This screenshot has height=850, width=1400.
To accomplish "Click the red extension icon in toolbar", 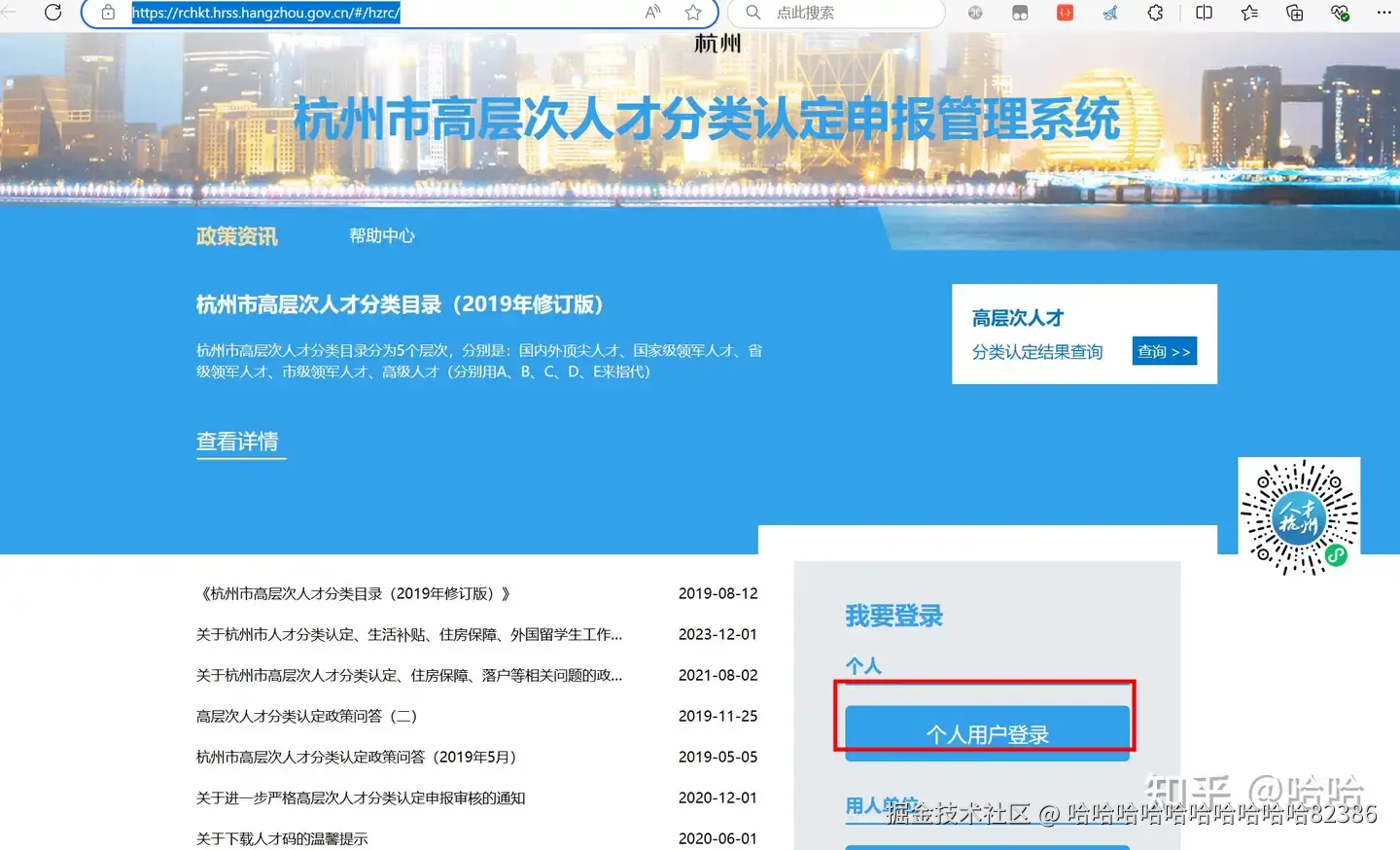I will click(x=1066, y=13).
